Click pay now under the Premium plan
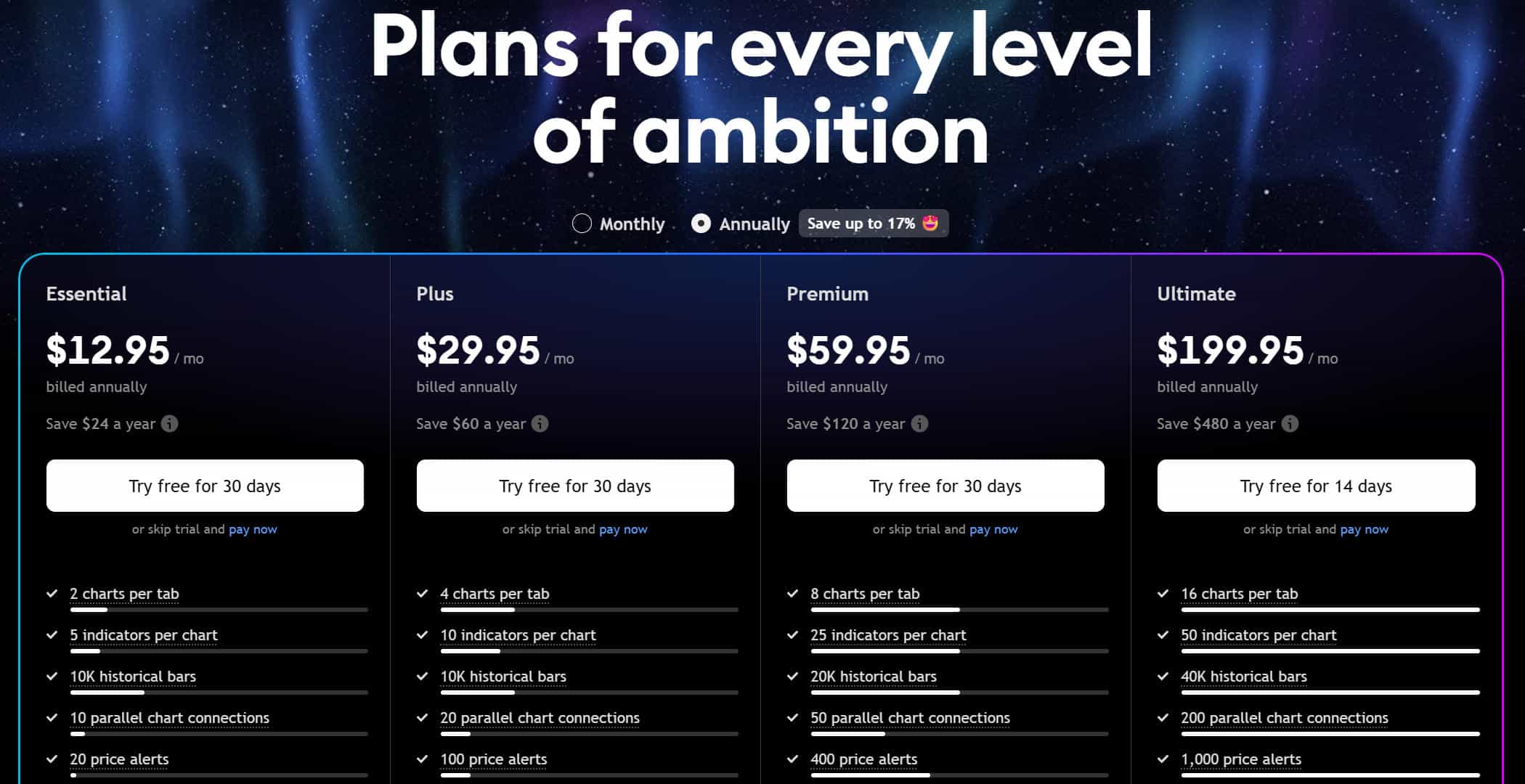Image resolution: width=1525 pixels, height=784 pixels. pos(993,530)
